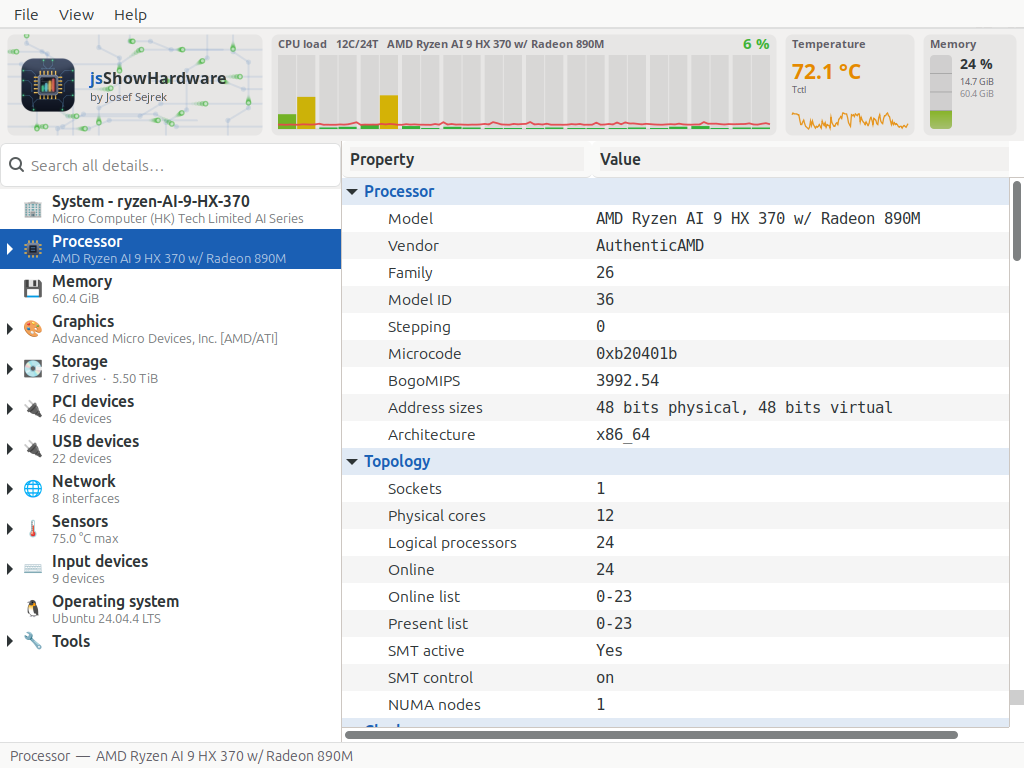1024x768 pixels.
Task: Click the horizontal scrollbar at bottom
Action: [x=651, y=735]
